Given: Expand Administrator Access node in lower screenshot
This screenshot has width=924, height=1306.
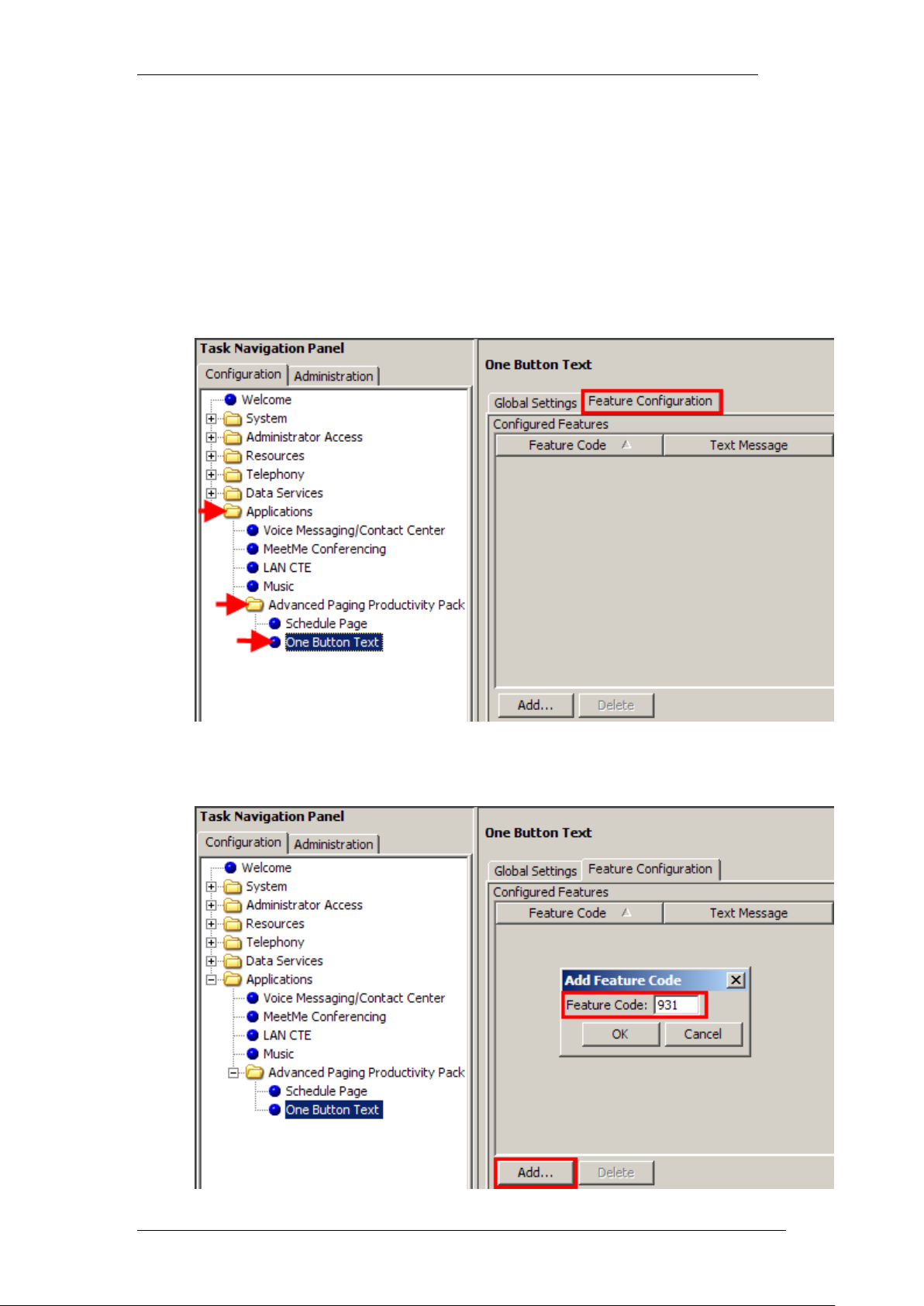Looking at the screenshot, I should pyautogui.click(x=212, y=905).
